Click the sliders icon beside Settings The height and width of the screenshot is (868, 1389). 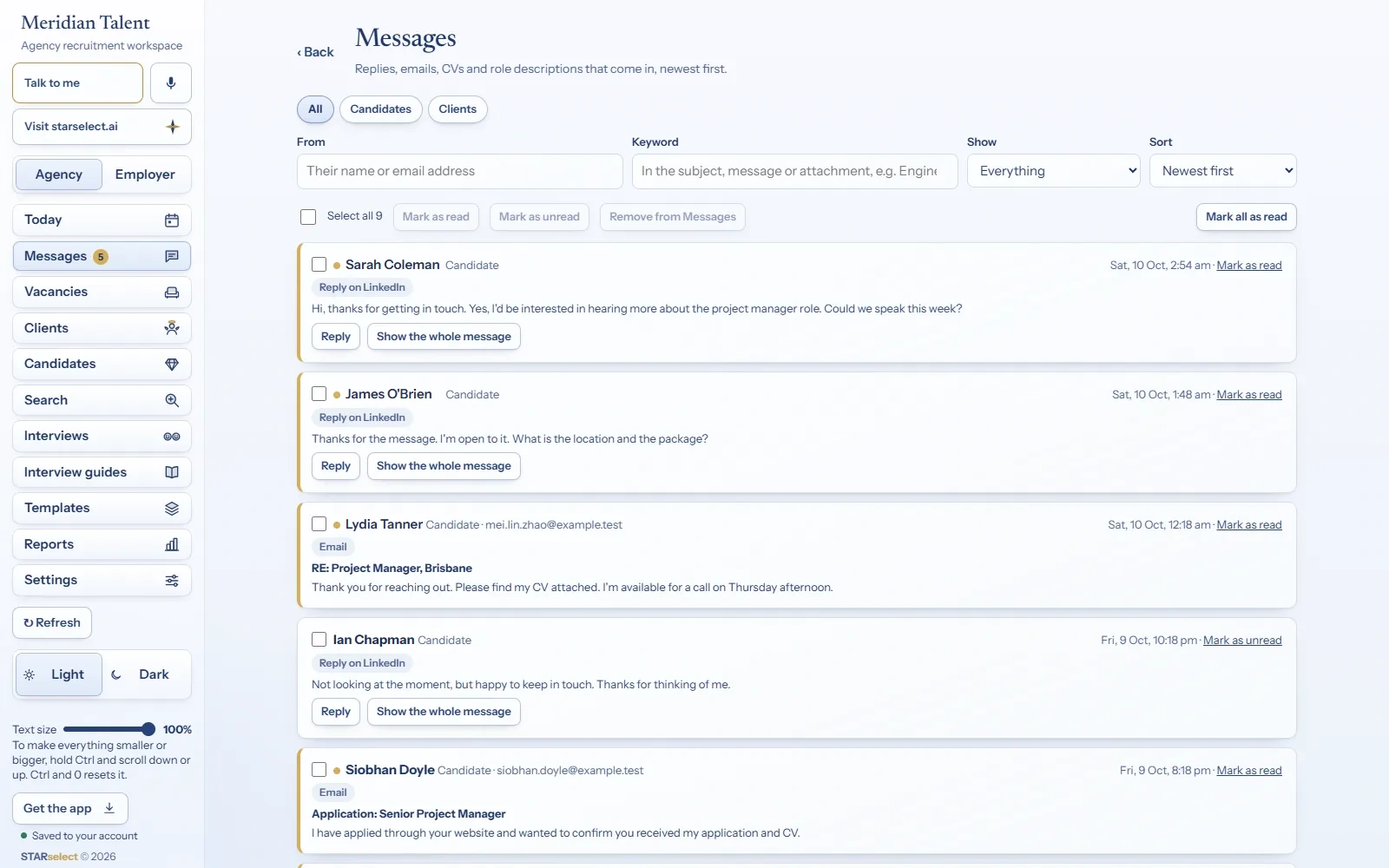[172, 581]
